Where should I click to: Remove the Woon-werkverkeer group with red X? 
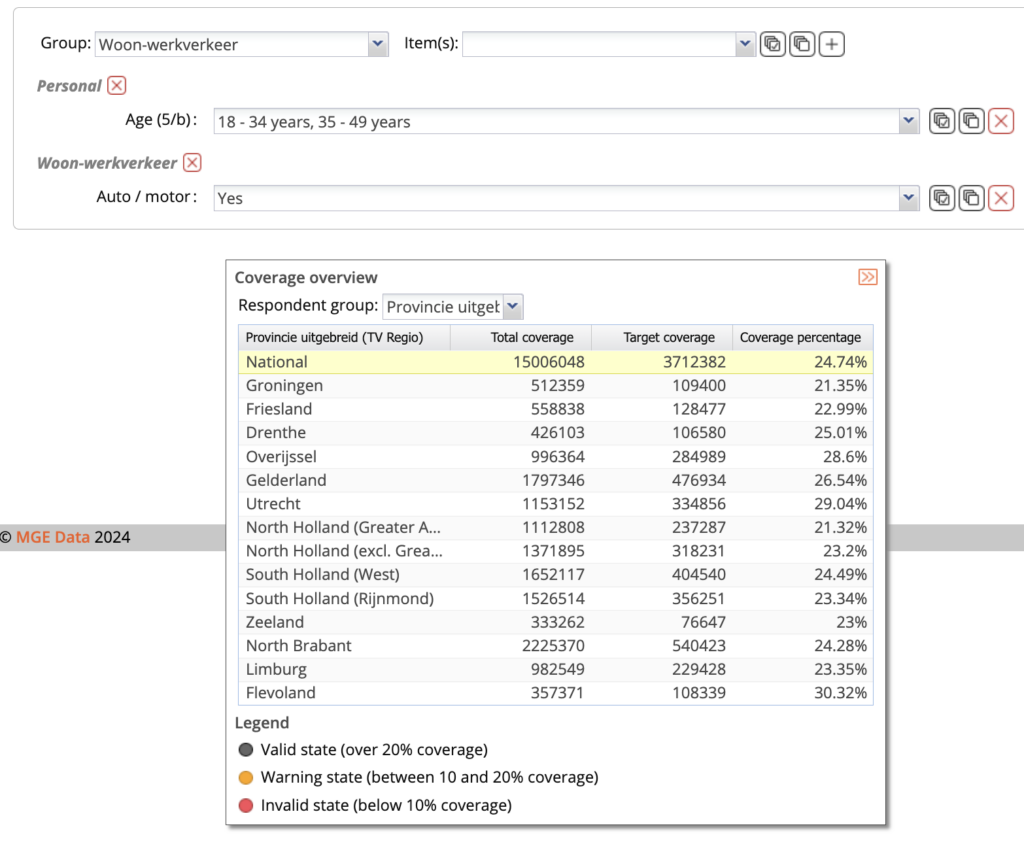click(193, 163)
